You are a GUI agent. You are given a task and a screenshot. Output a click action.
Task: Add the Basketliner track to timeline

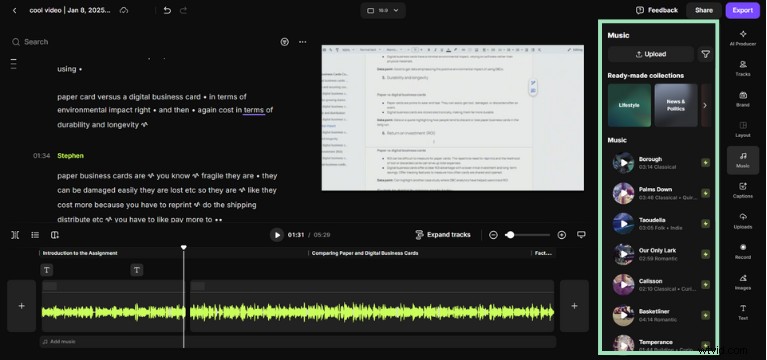705,315
